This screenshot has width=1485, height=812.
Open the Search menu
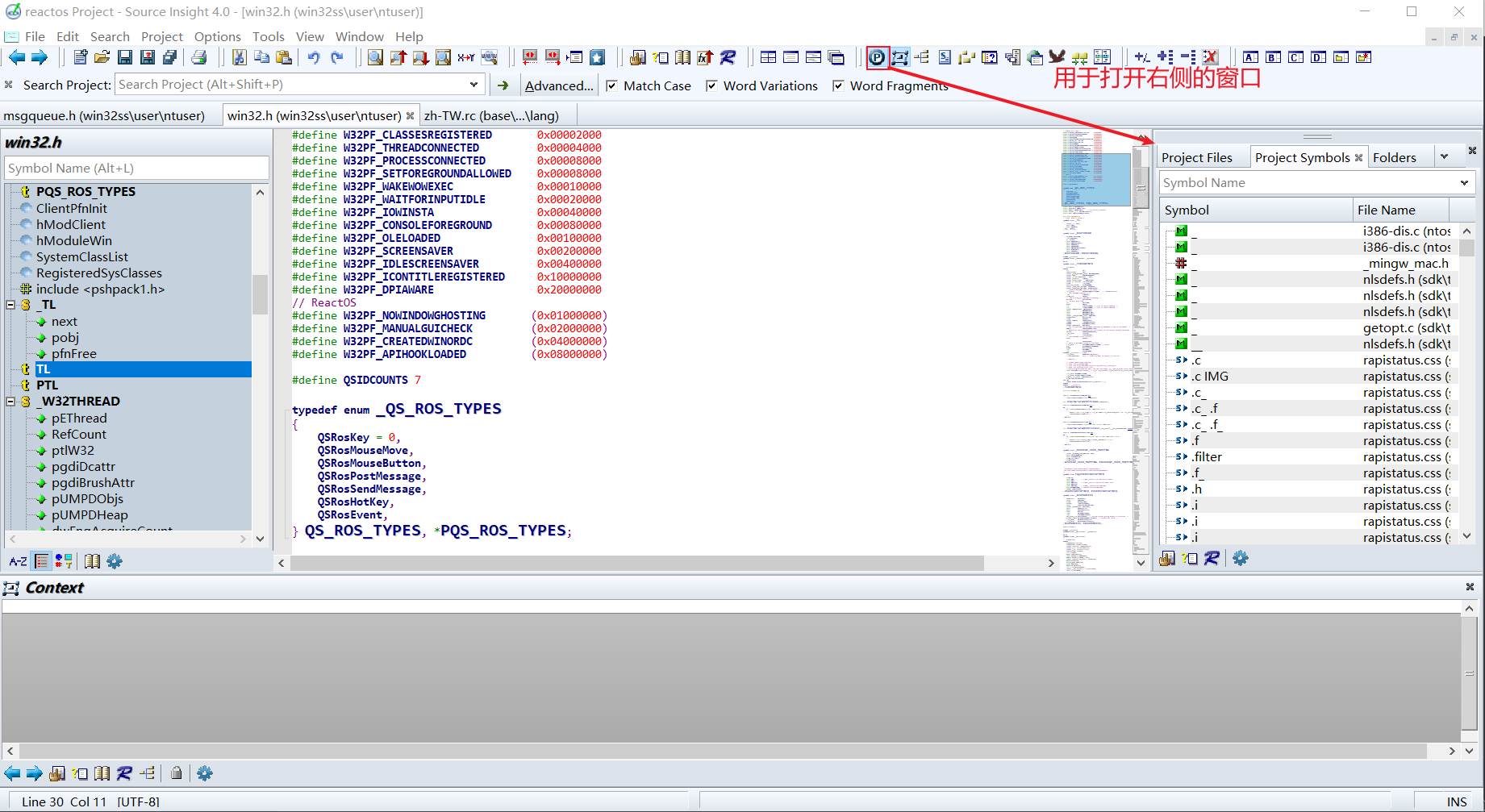(x=110, y=37)
